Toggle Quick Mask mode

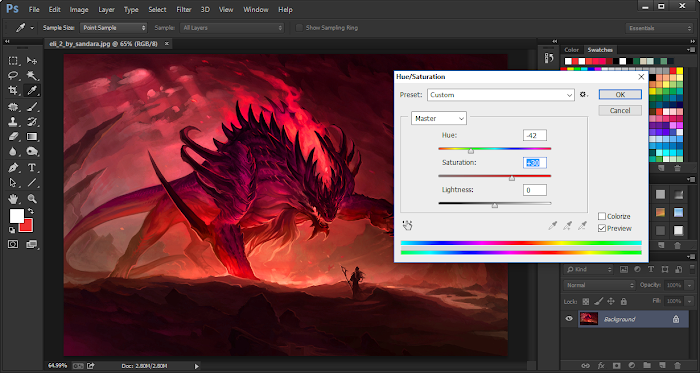pos(13,245)
